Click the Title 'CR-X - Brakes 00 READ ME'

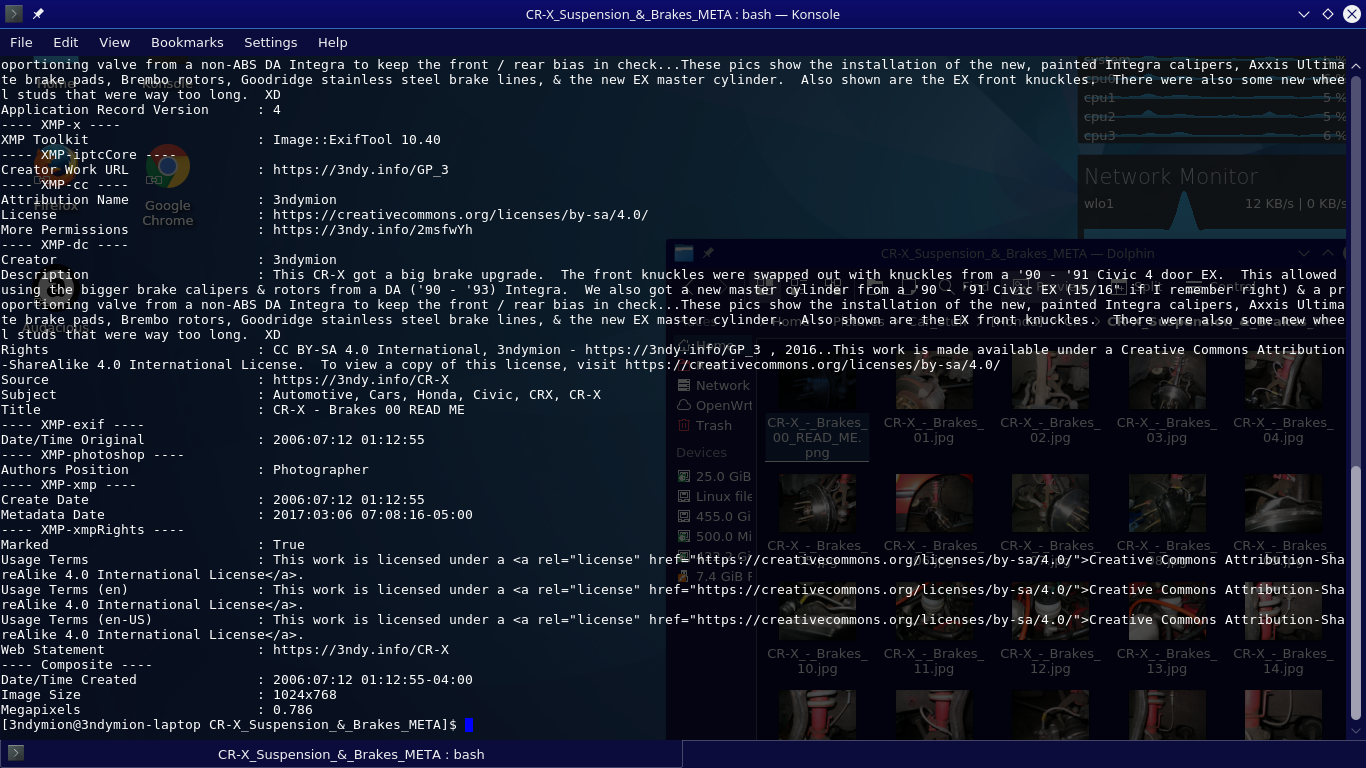tap(369, 410)
